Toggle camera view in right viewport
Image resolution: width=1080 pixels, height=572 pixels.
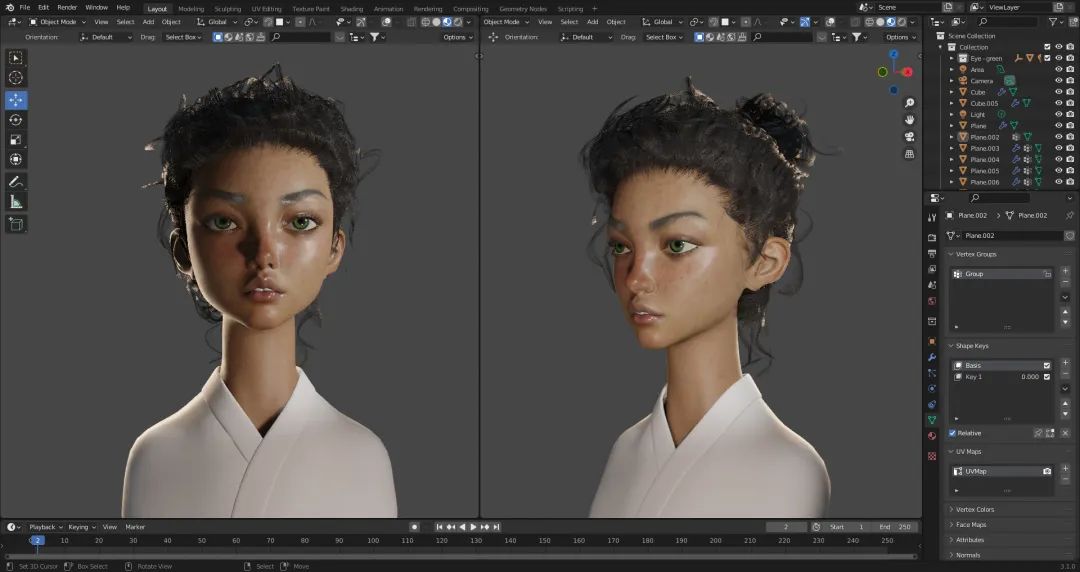point(909,137)
